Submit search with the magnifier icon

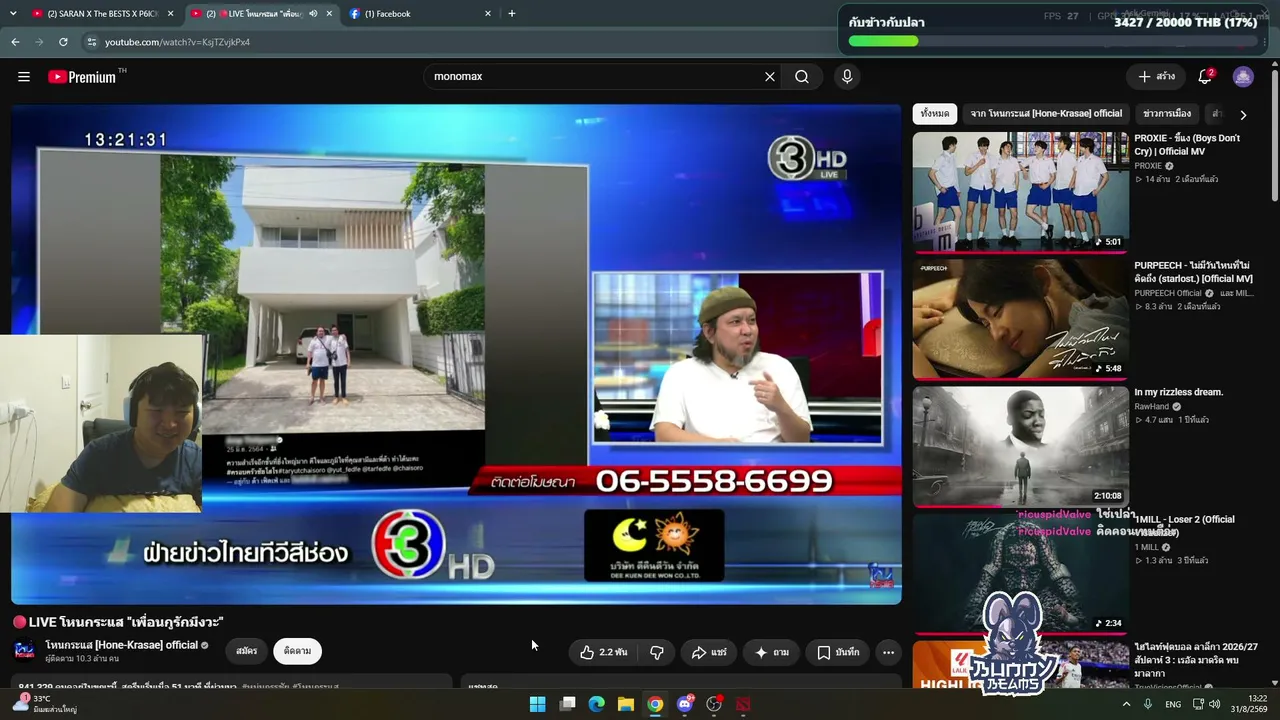[802, 77]
